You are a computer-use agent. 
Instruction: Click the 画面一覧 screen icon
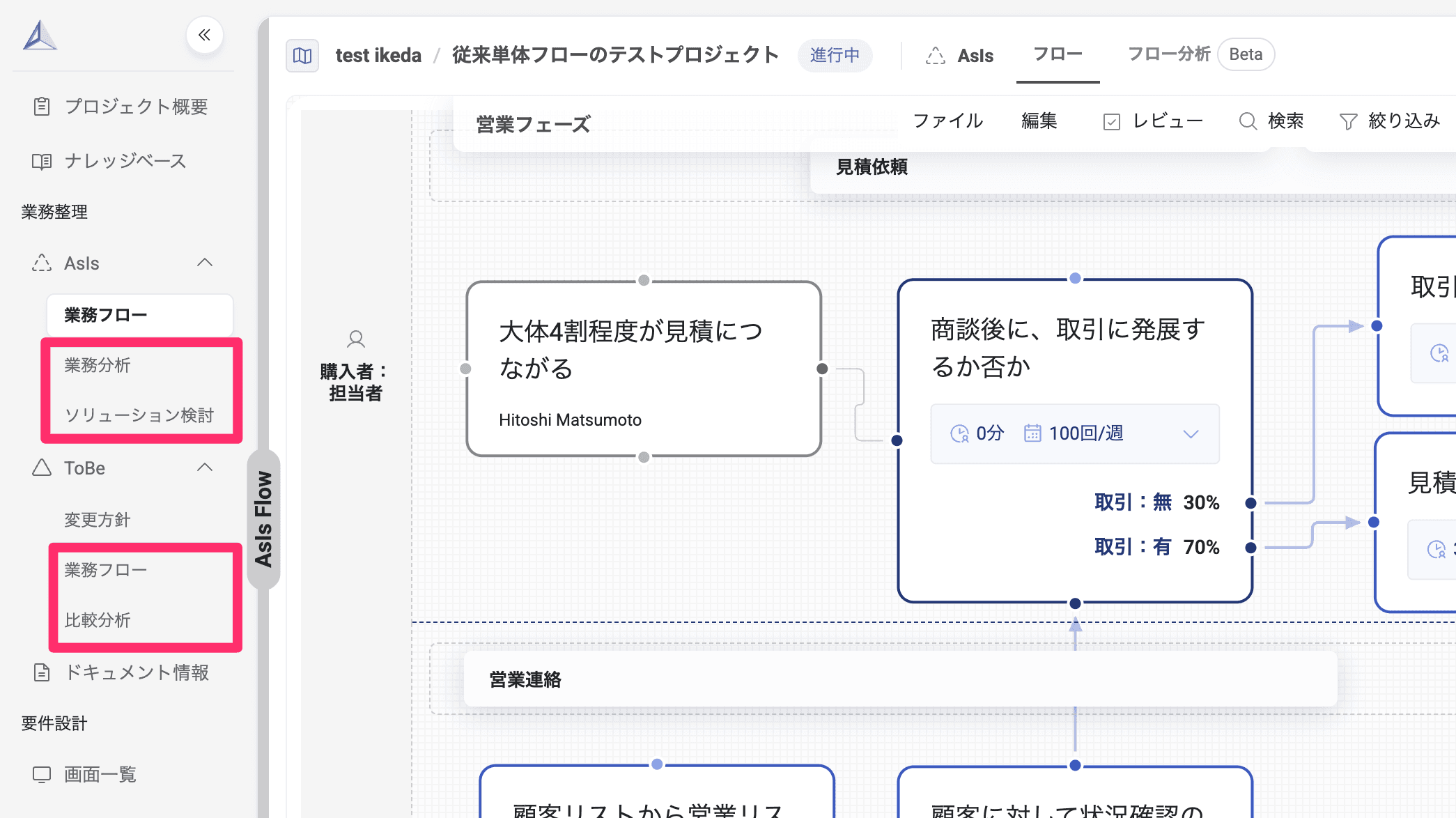[x=41, y=773]
